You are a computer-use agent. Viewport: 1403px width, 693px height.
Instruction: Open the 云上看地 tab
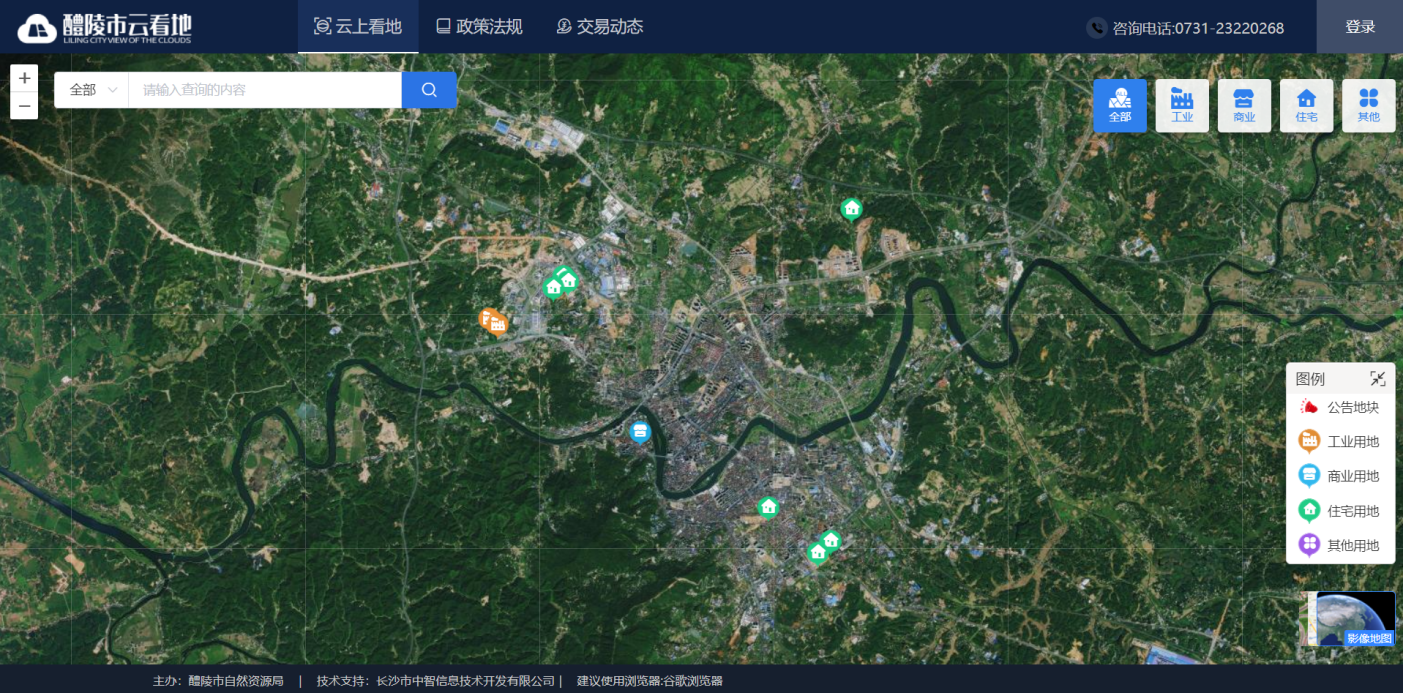point(358,27)
